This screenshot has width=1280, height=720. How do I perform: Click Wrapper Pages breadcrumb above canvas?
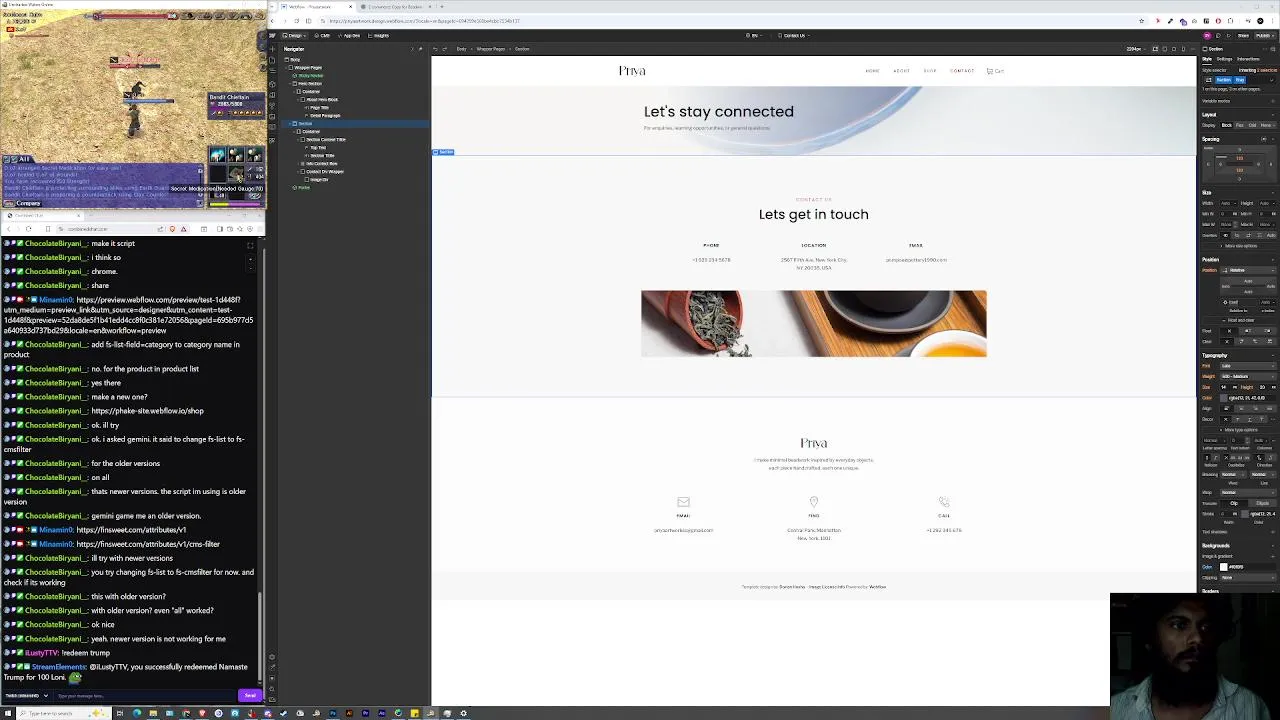(x=491, y=49)
